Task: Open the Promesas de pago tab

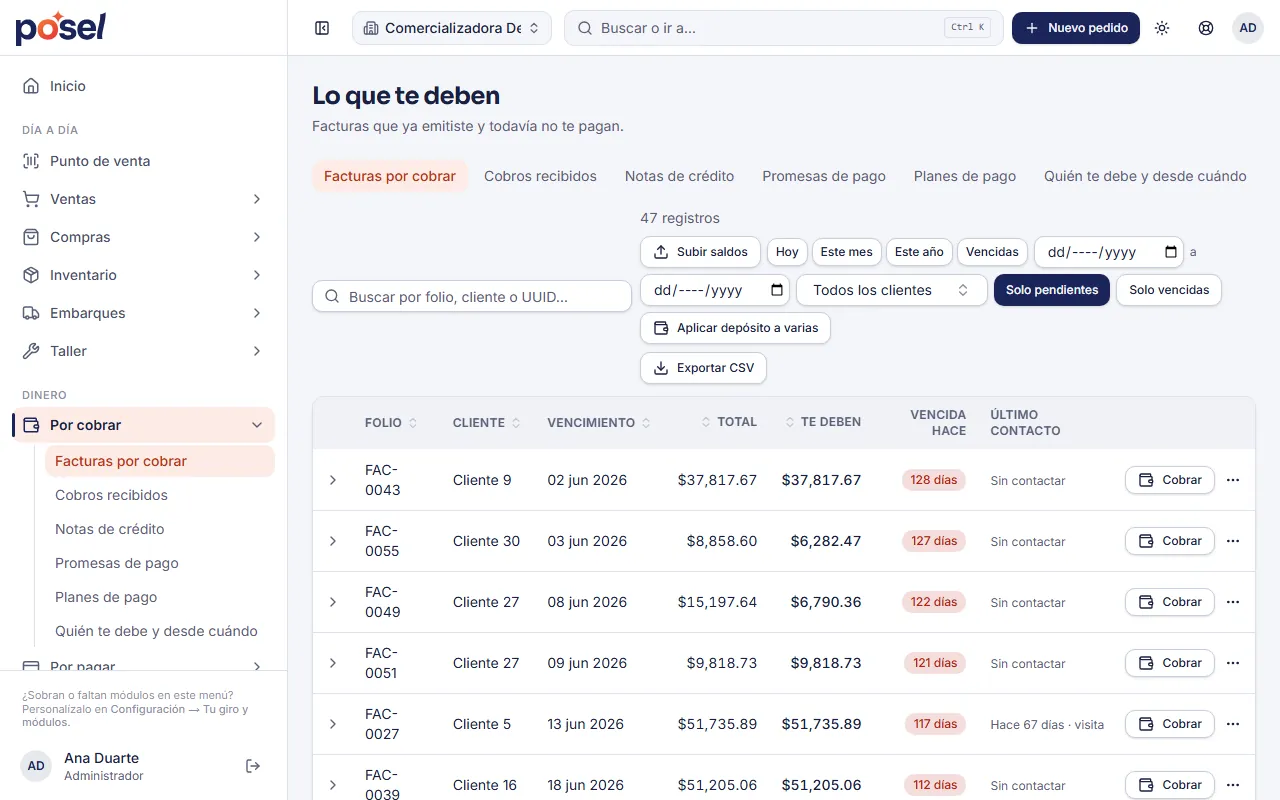Action: (x=824, y=176)
